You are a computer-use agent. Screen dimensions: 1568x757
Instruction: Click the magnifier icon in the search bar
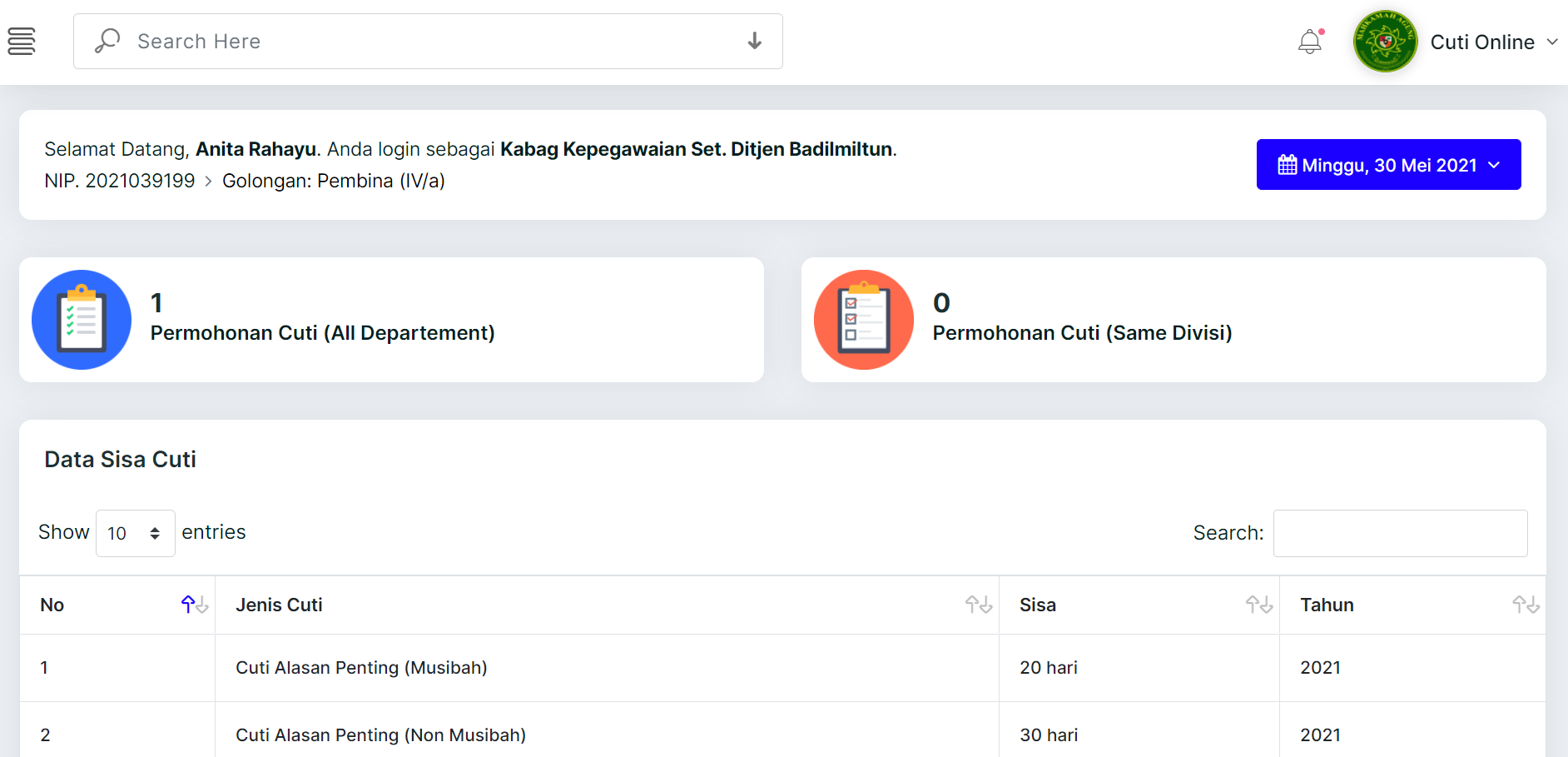(107, 40)
